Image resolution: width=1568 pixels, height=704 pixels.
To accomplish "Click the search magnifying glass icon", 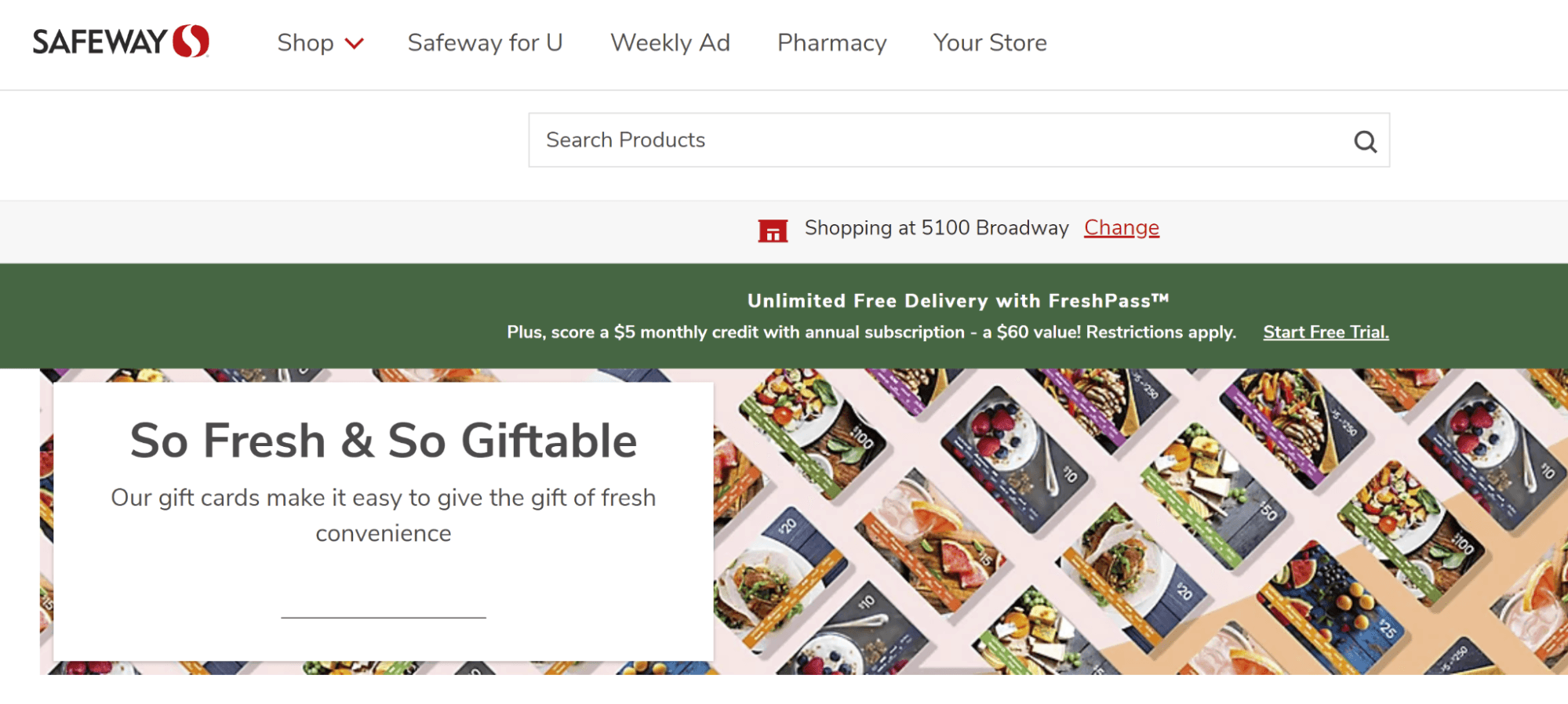I will tap(1365, 141).
